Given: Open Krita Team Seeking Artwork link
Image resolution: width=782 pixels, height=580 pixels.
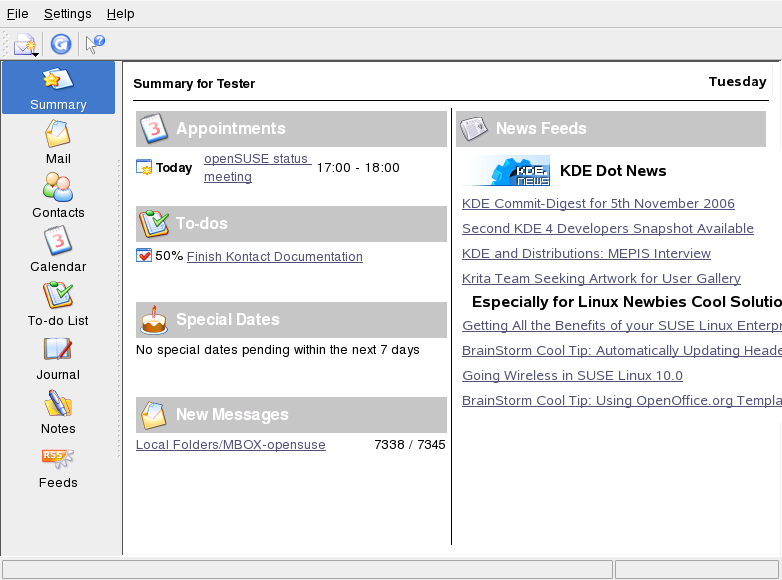Looking at the screenshot, I should click(x=601, y=278).
